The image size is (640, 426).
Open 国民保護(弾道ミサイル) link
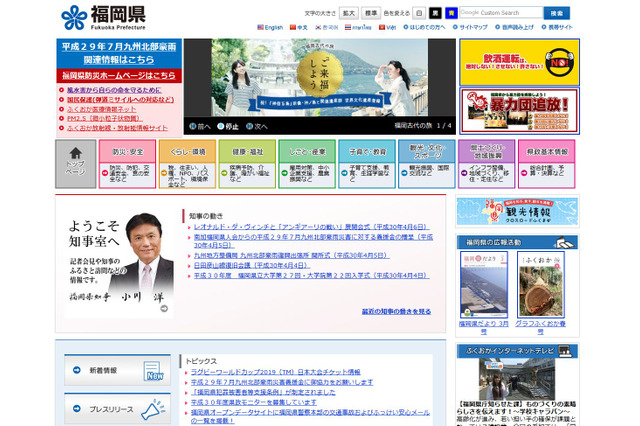tap(120, 100)
